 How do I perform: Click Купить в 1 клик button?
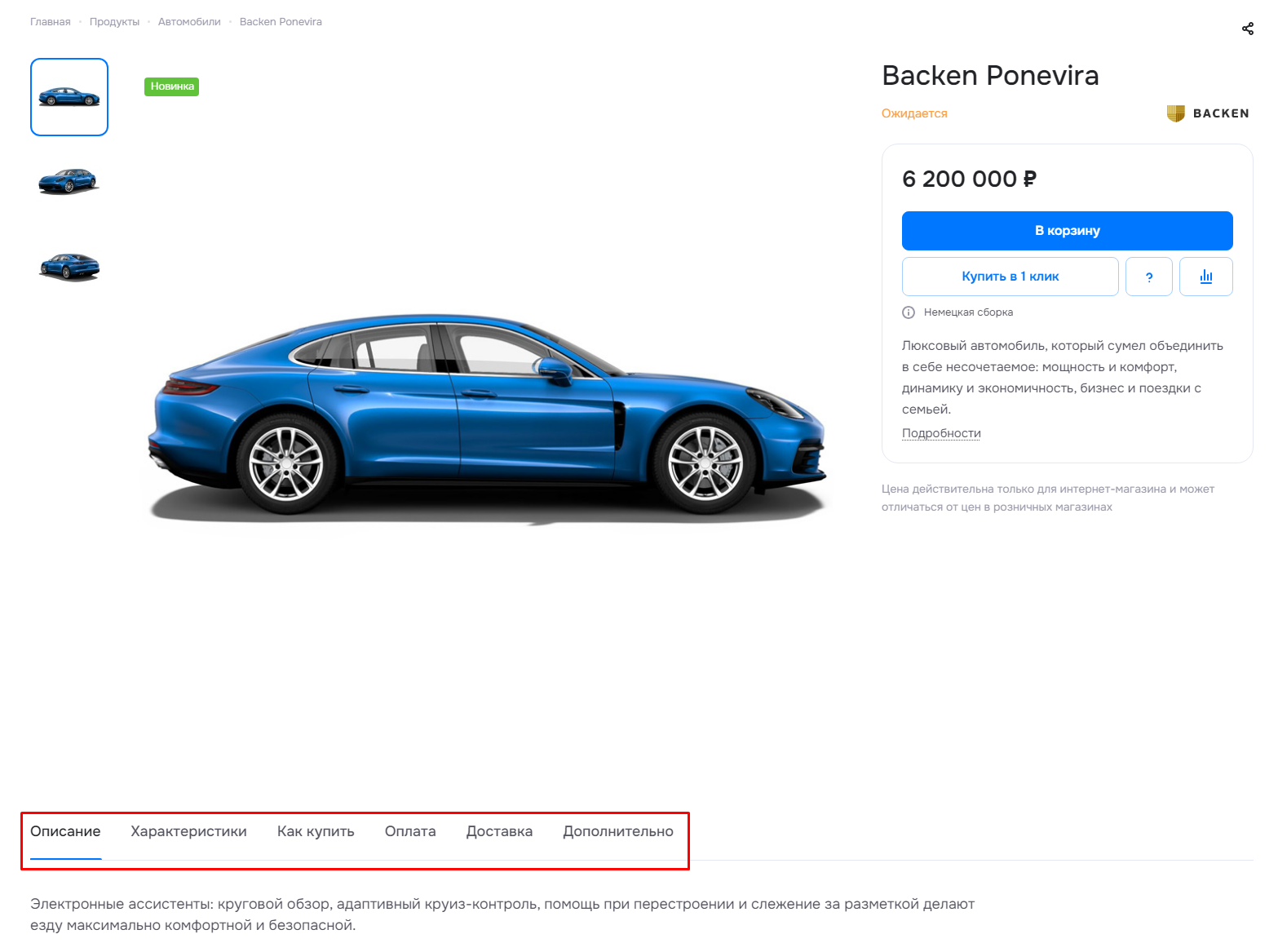click(x=1010, y=277)
